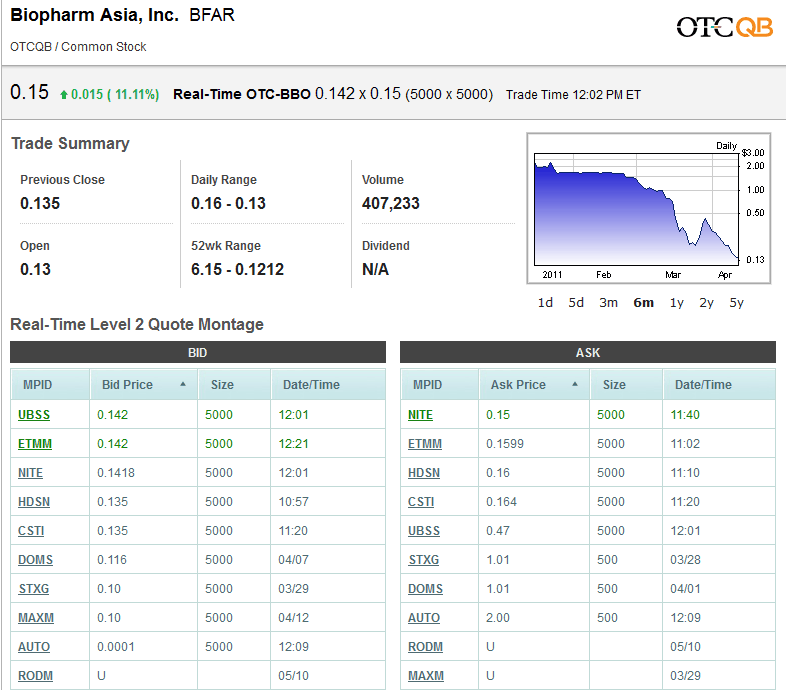
Task: Sort by Ask Price arrow
Action: pyautogui.click(x=574, y=384)
